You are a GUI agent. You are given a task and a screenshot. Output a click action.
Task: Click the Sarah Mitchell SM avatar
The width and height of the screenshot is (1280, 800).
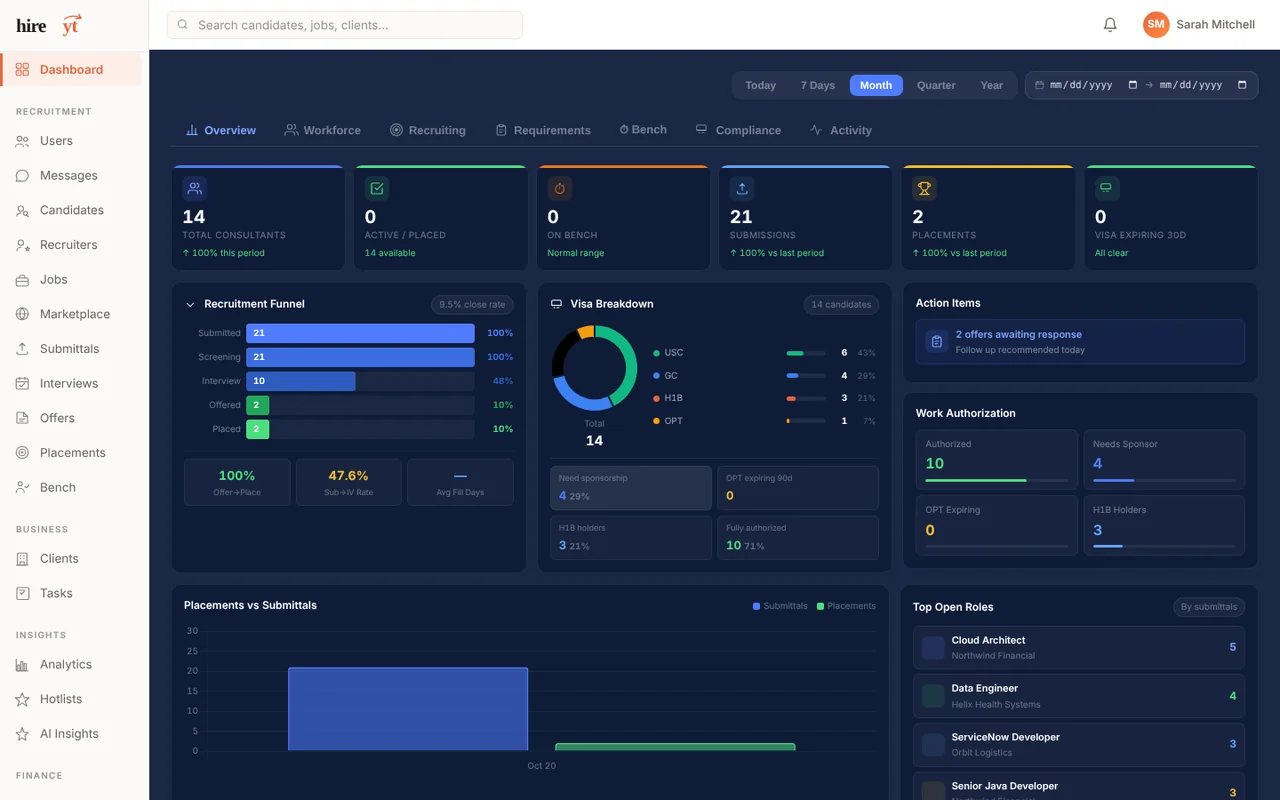coord(1156,25)
